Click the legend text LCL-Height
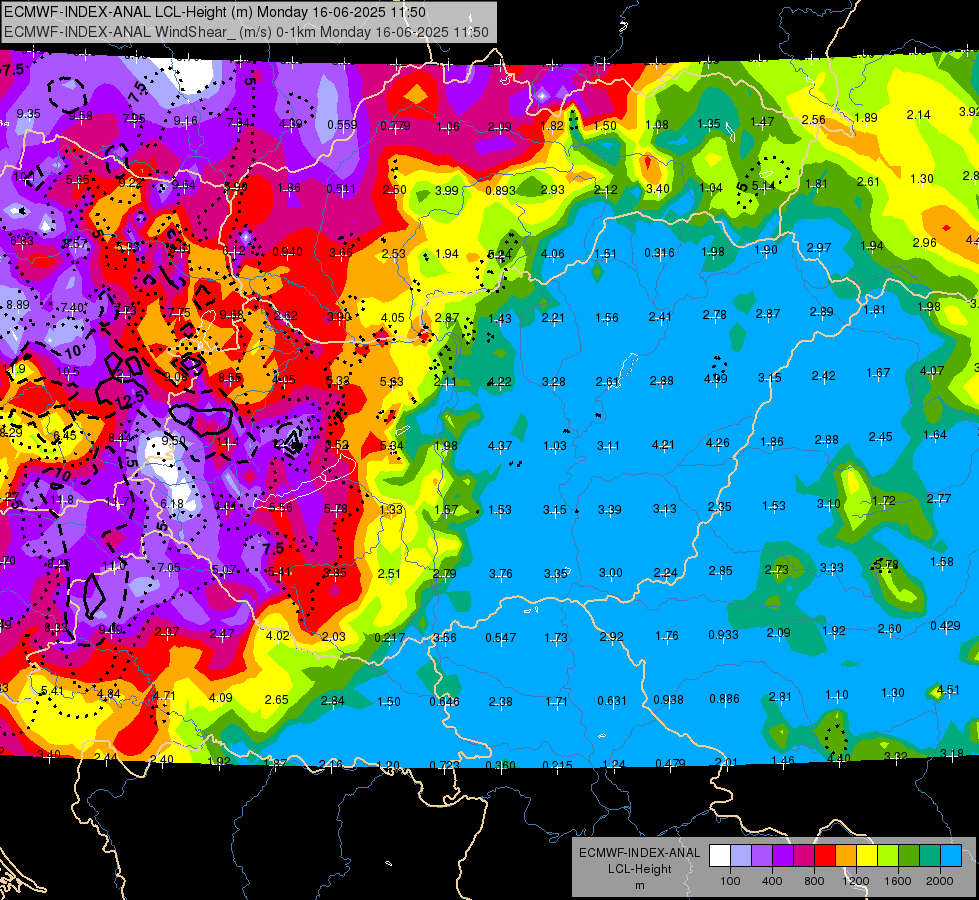This screenshot has width=979, height=900. pos(639,869)
